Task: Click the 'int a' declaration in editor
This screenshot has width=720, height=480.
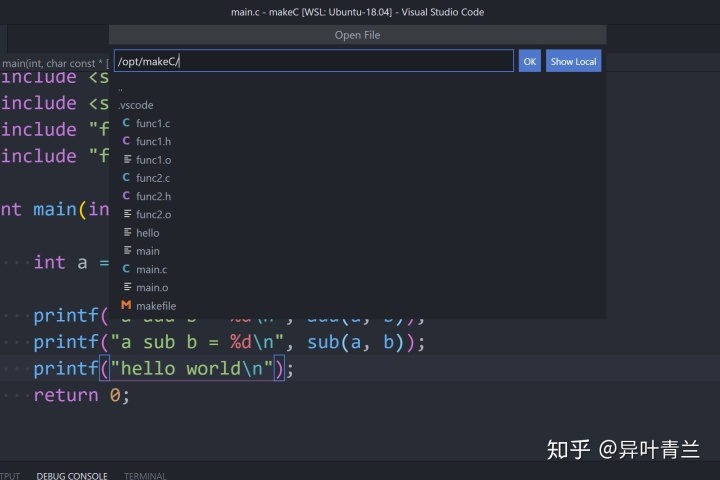Action: pyautogui.click(x=71, y=263)
